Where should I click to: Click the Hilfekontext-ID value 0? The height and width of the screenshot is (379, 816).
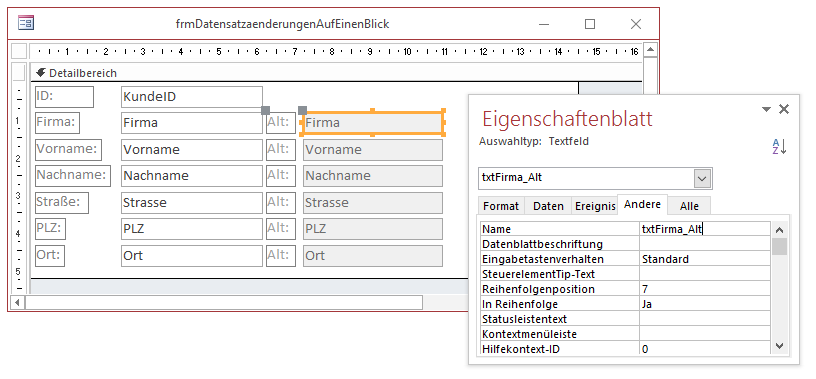click(x=705, y=348)
